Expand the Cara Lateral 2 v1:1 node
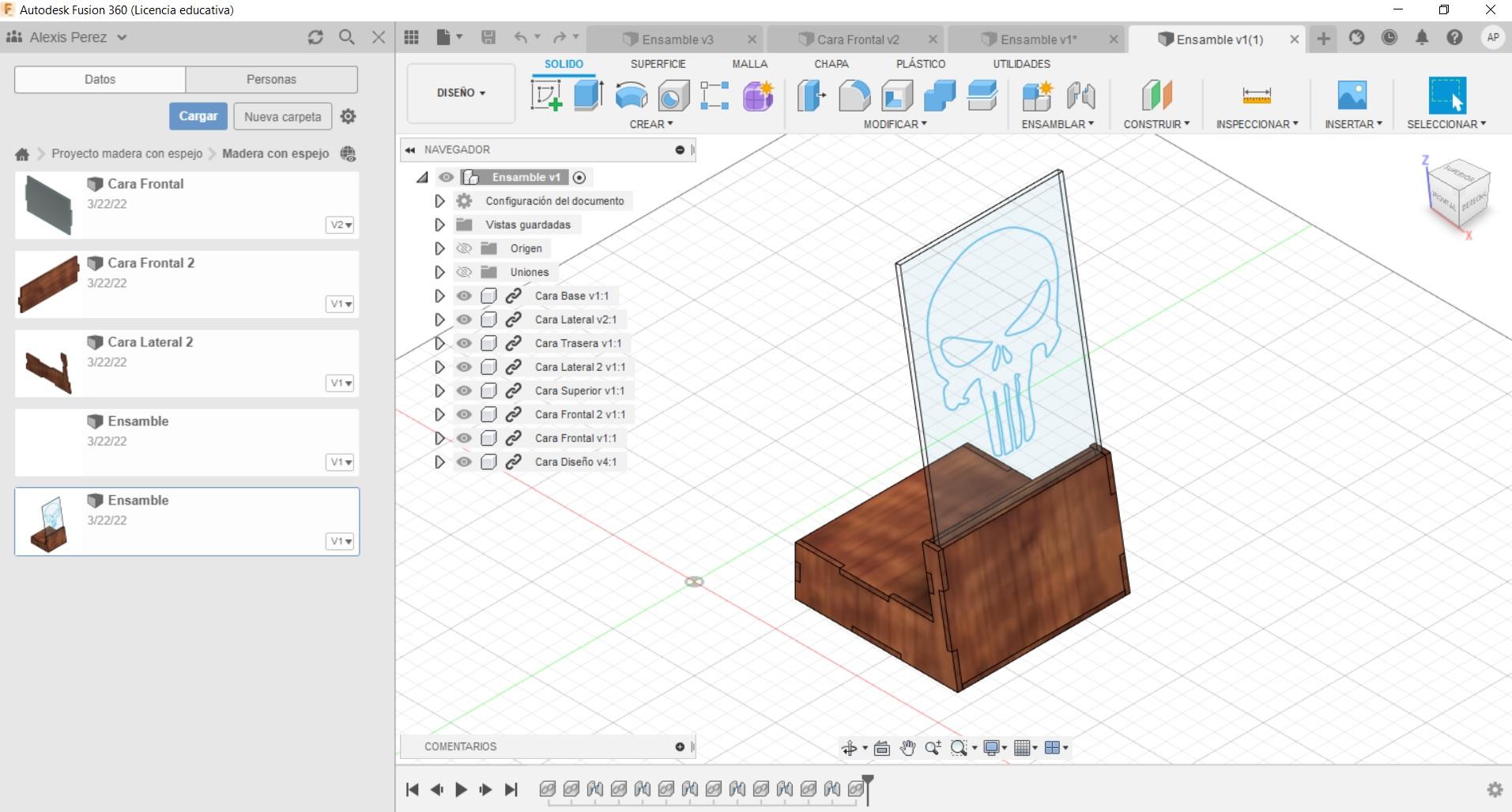 click(439, 367)
